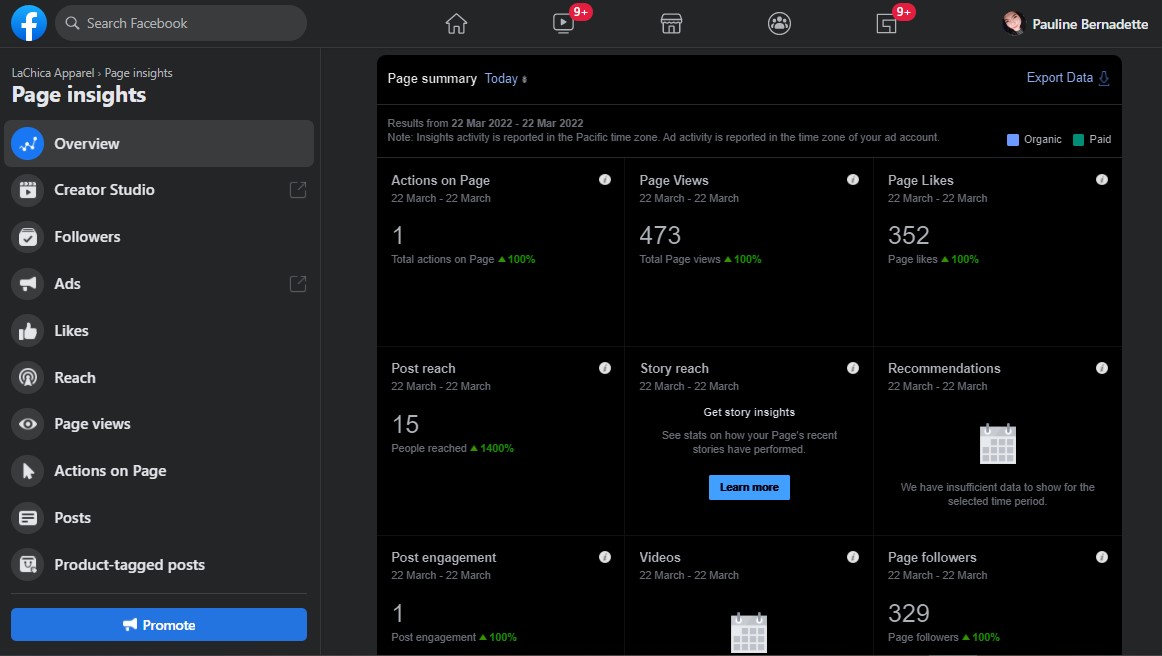Viewport: 1162px width, 656px height.
Task: Click the Post engagement card title
Action: click(443, 557)
